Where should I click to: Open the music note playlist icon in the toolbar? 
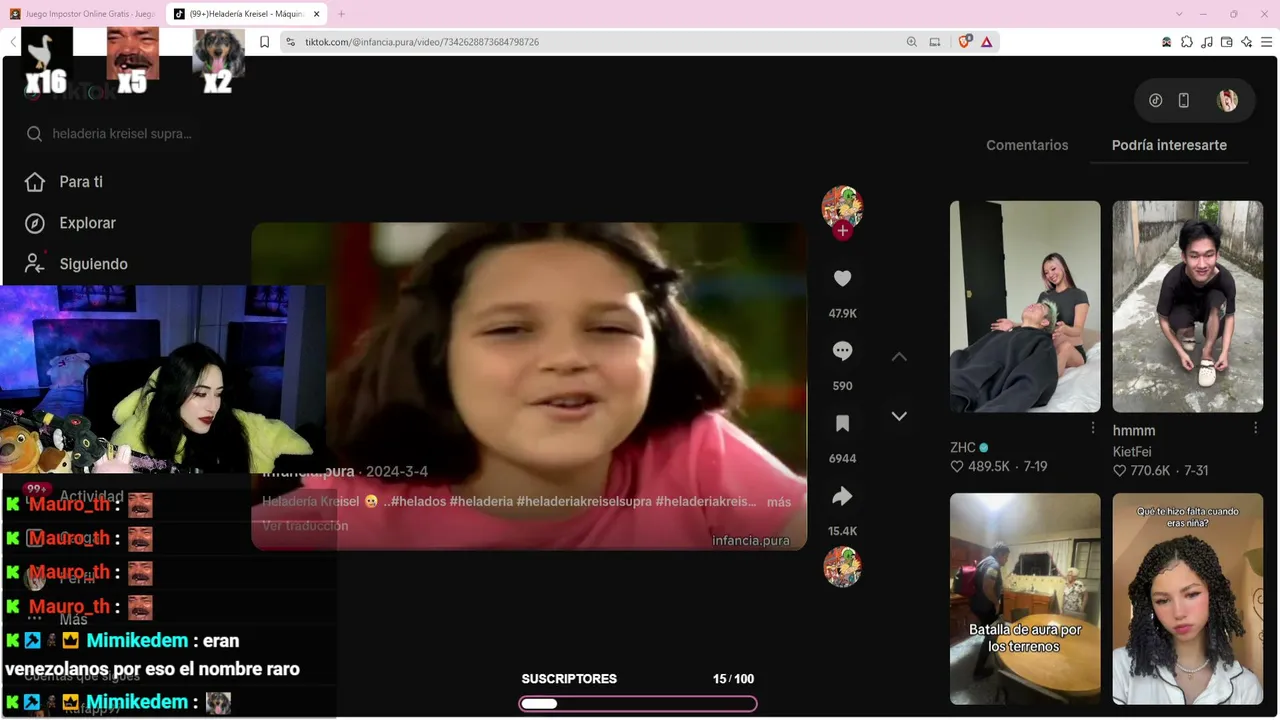pos(1206,42)
